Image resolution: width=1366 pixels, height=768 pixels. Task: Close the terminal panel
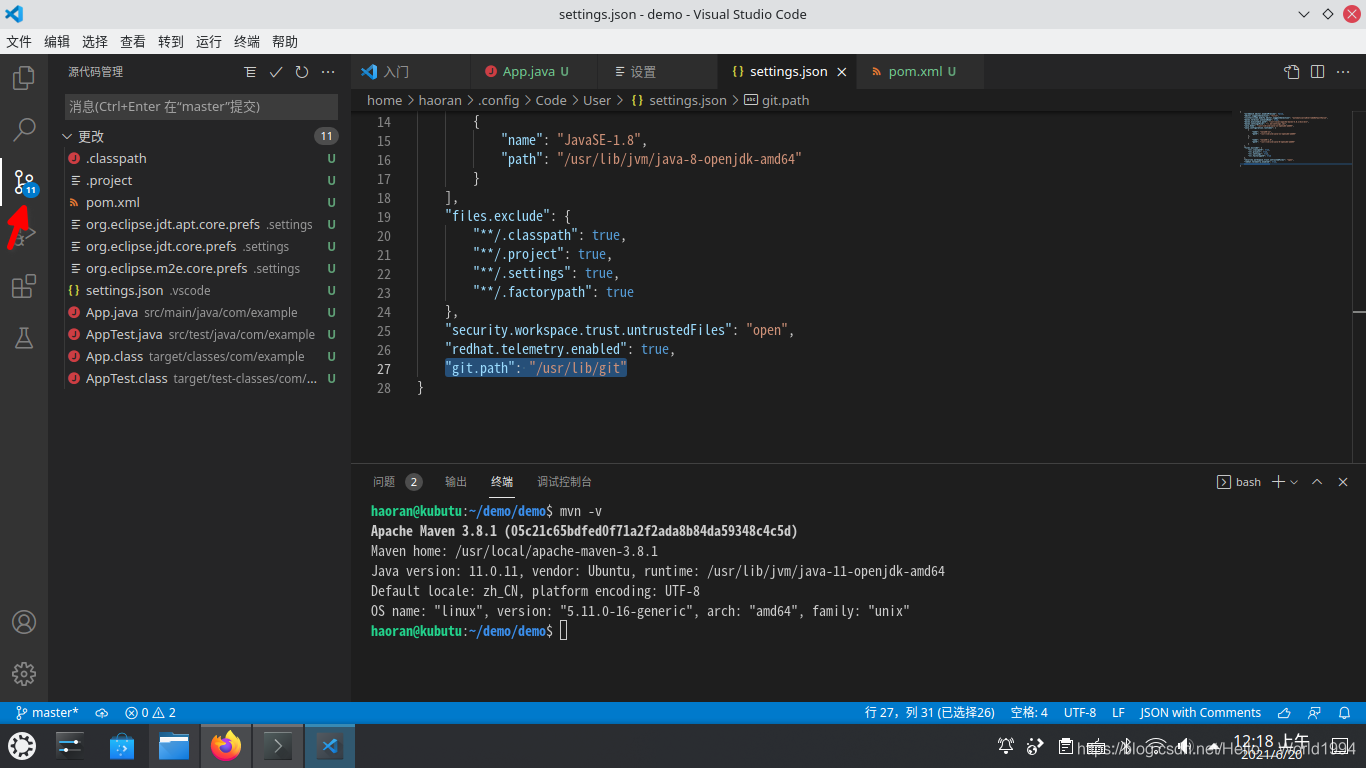[1343, 482]
